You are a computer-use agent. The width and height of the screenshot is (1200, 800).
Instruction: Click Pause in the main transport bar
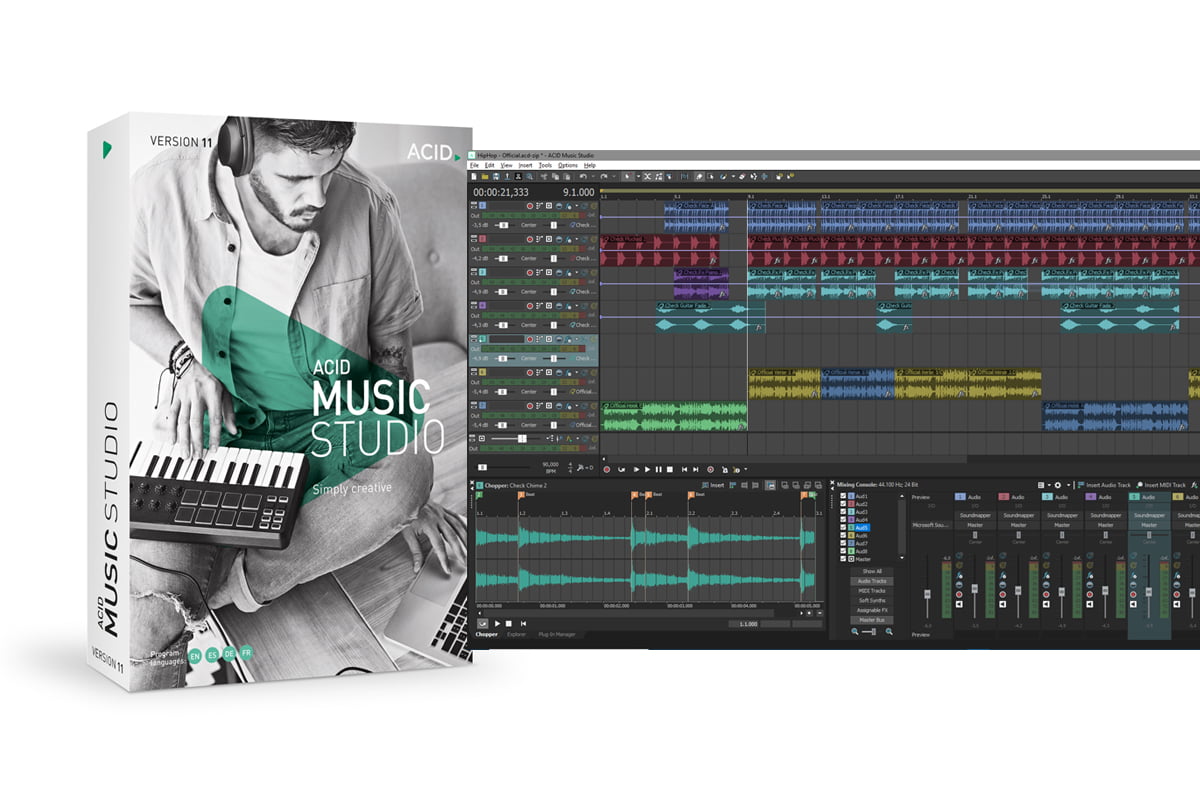[x=658, y=469]
